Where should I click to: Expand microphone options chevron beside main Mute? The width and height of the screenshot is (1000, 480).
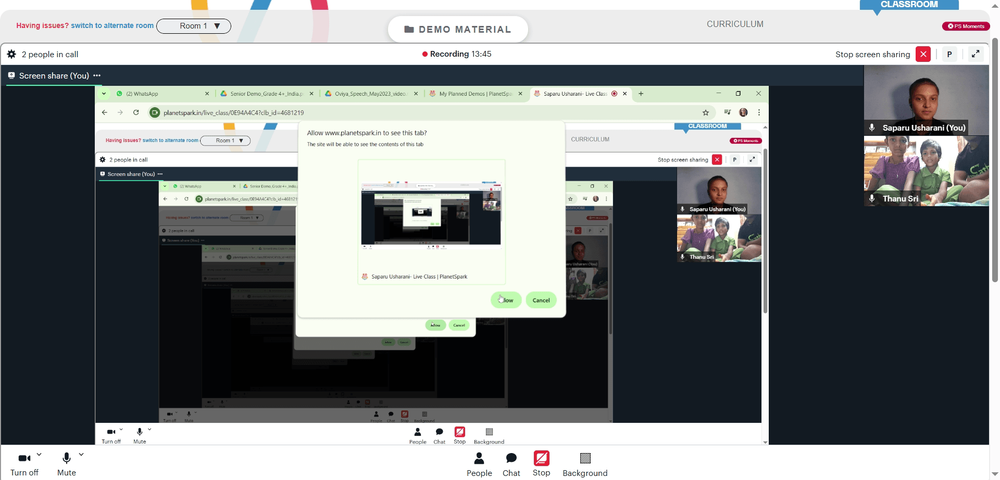pyautogui.click(x=81, y=455)
